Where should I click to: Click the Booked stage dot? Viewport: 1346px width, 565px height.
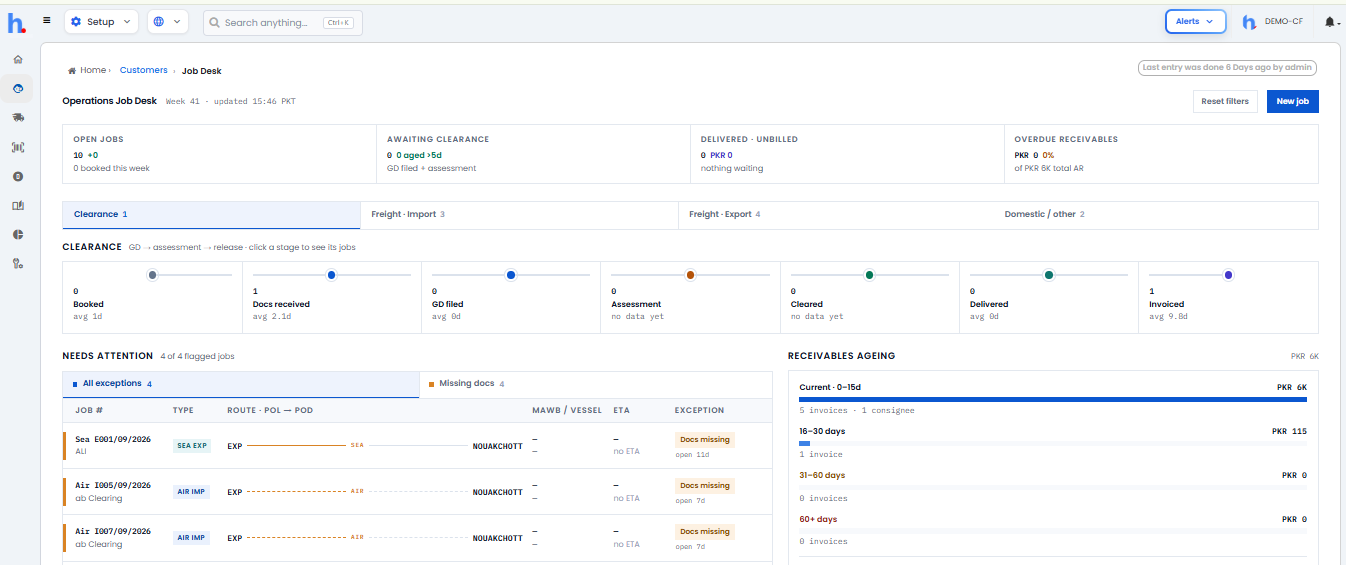point(152,275)
